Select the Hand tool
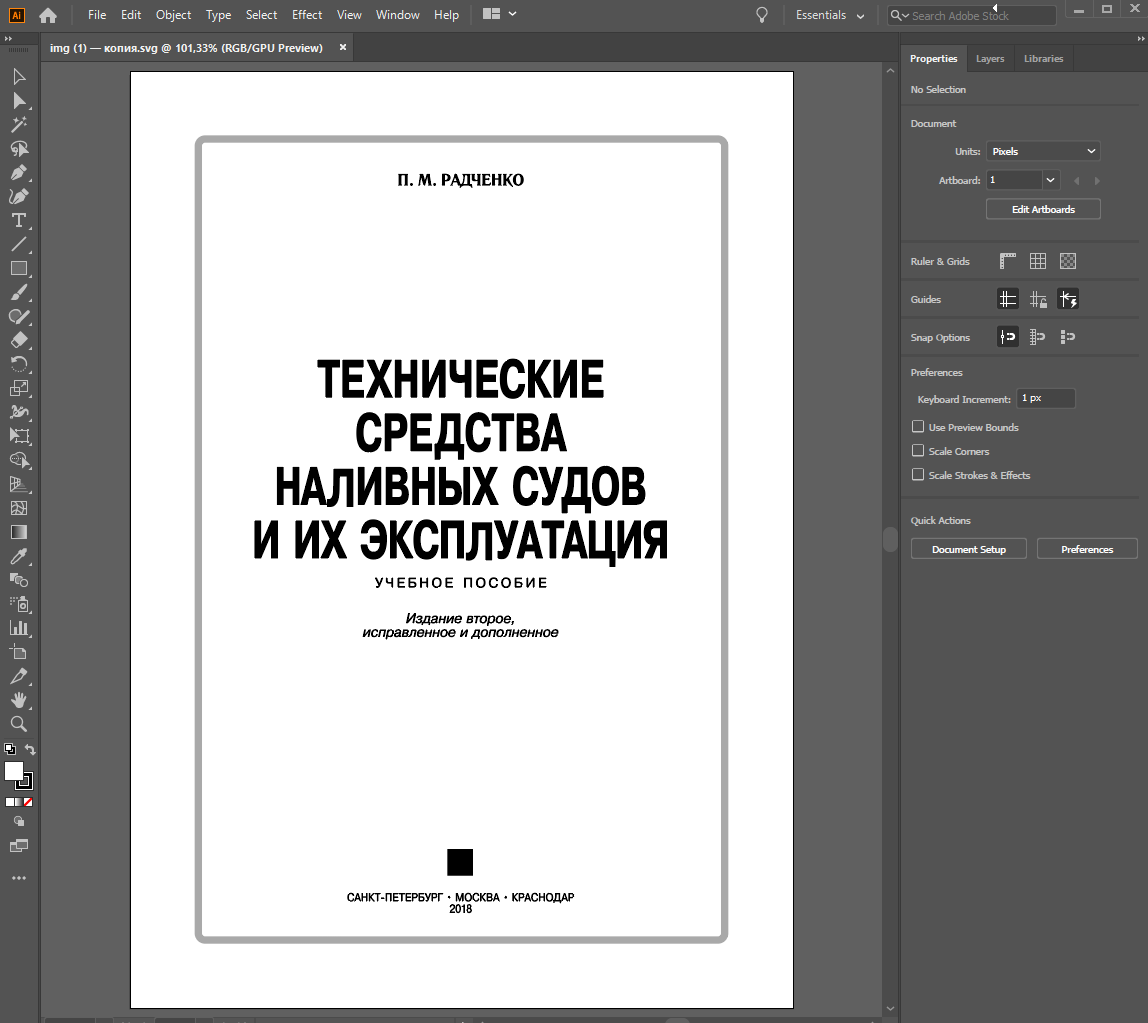 (18, 700)
